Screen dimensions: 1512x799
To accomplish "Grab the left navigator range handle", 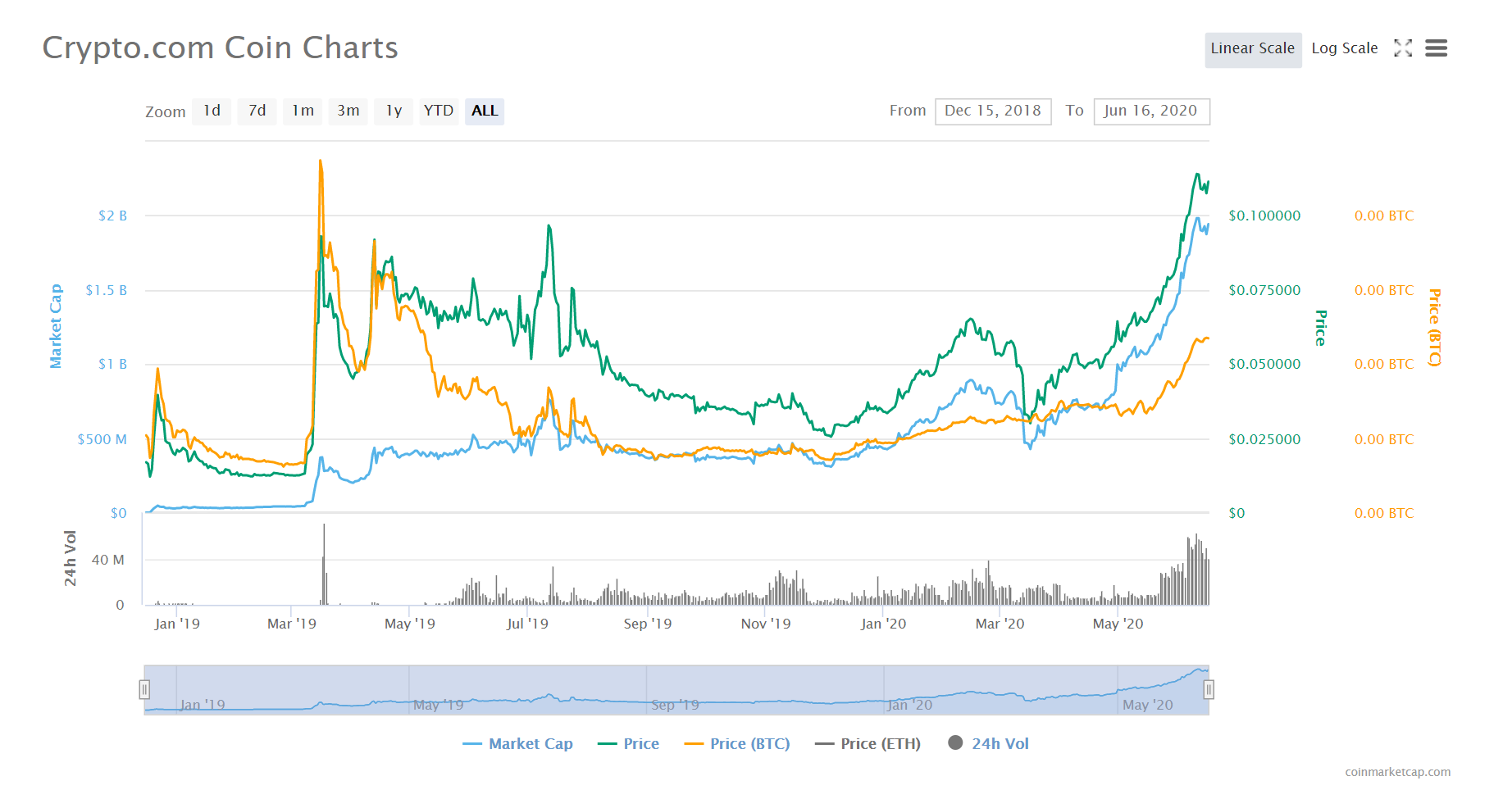I will click(144, 690).
